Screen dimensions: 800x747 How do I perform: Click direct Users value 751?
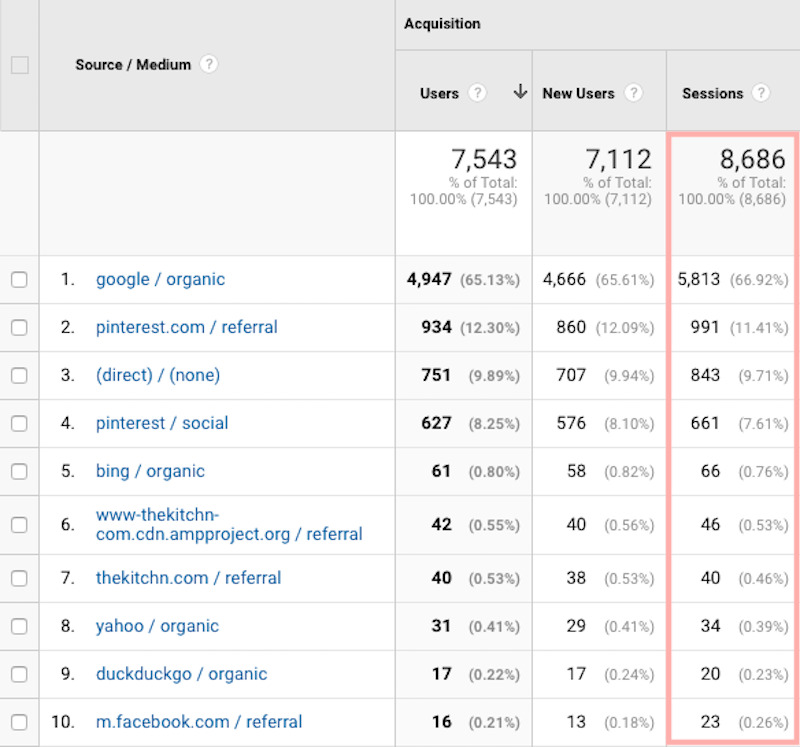coord(436,375)
